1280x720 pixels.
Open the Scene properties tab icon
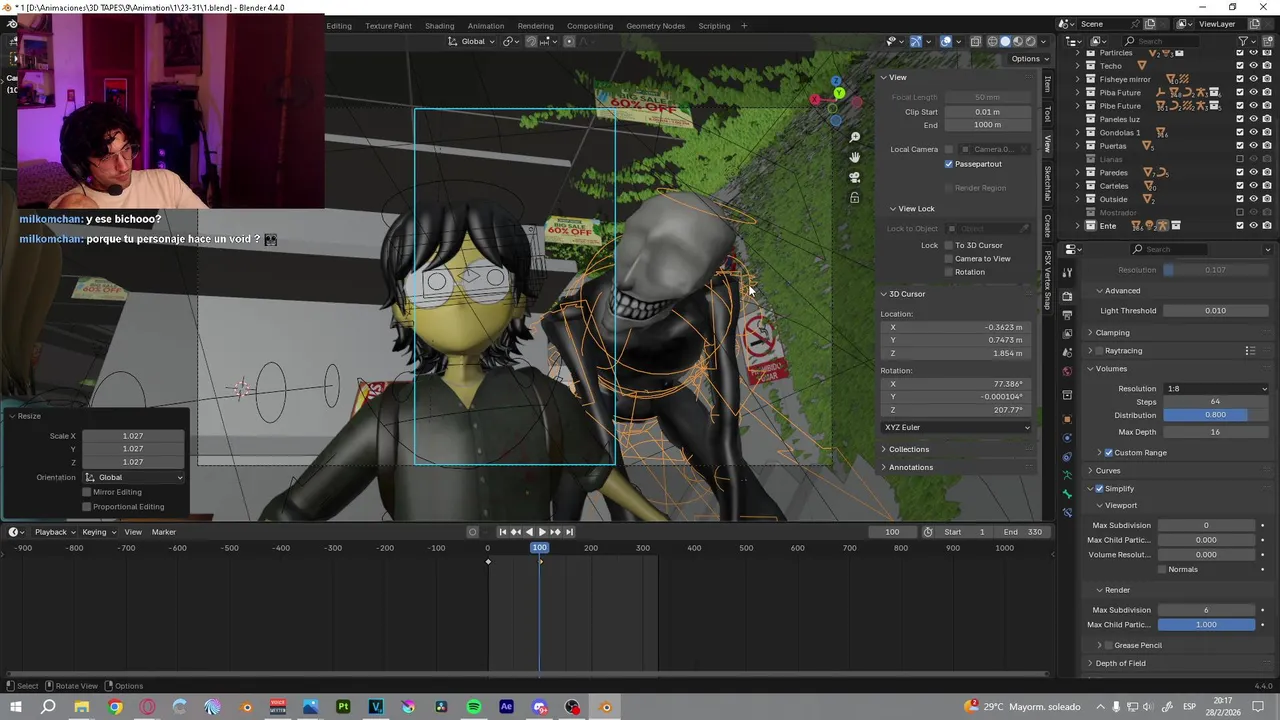[x=1067, y=352]
